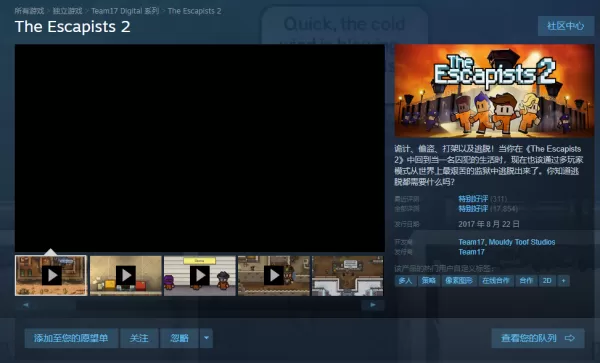
Task: Play the second video thumbnail with yellow box
Action: tap(126, 275)
